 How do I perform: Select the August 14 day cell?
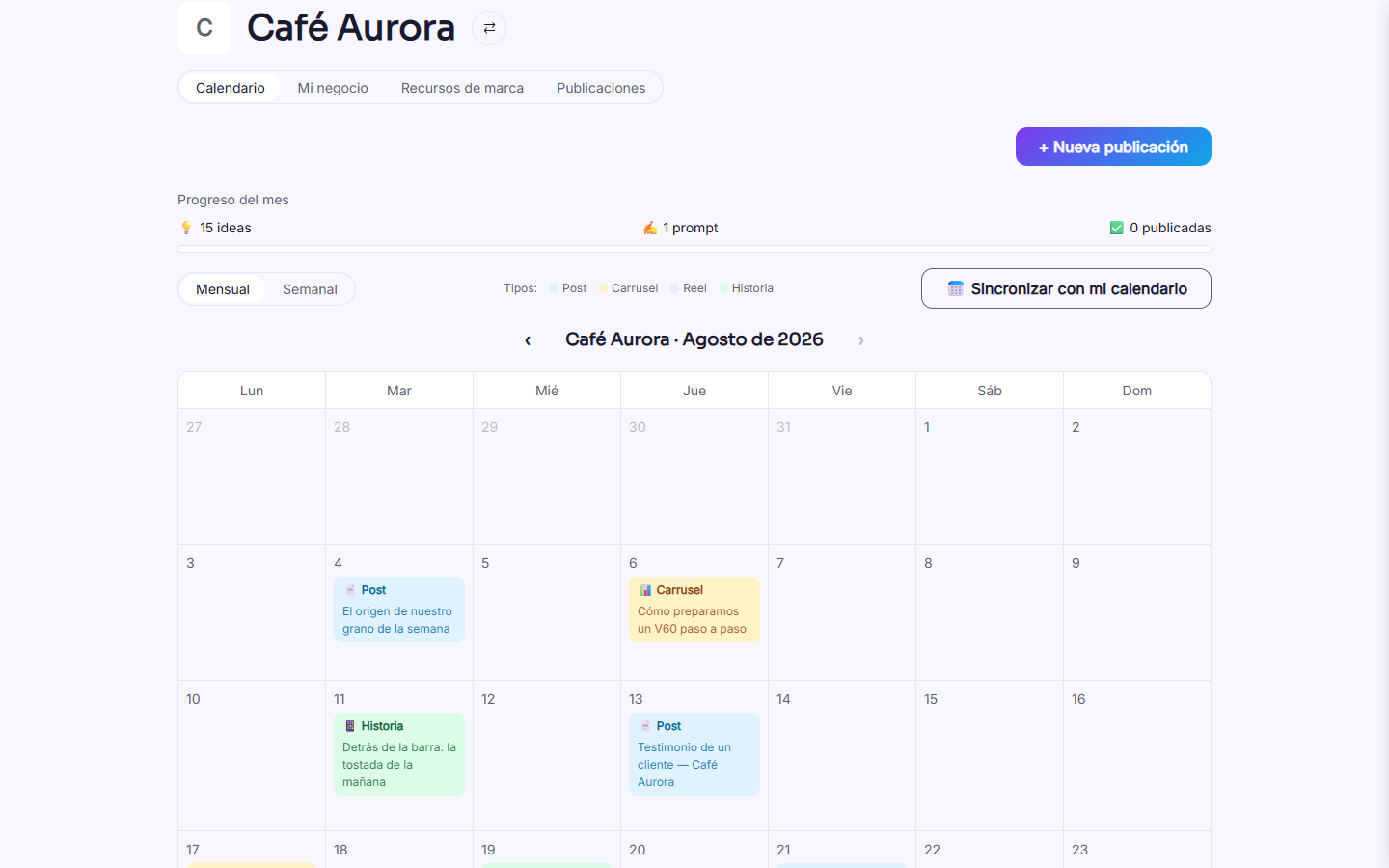842,755
